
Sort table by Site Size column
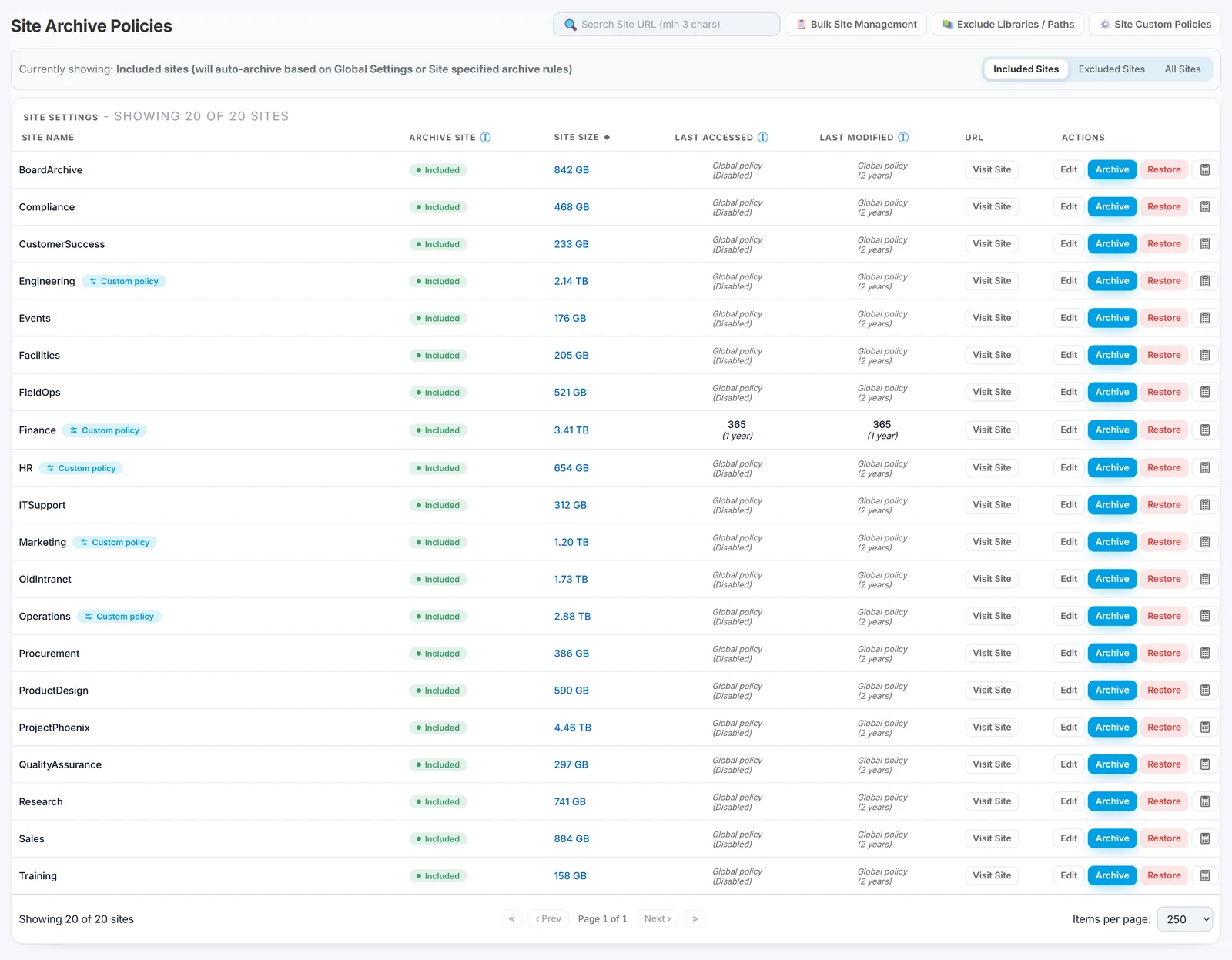pos(582,137)
